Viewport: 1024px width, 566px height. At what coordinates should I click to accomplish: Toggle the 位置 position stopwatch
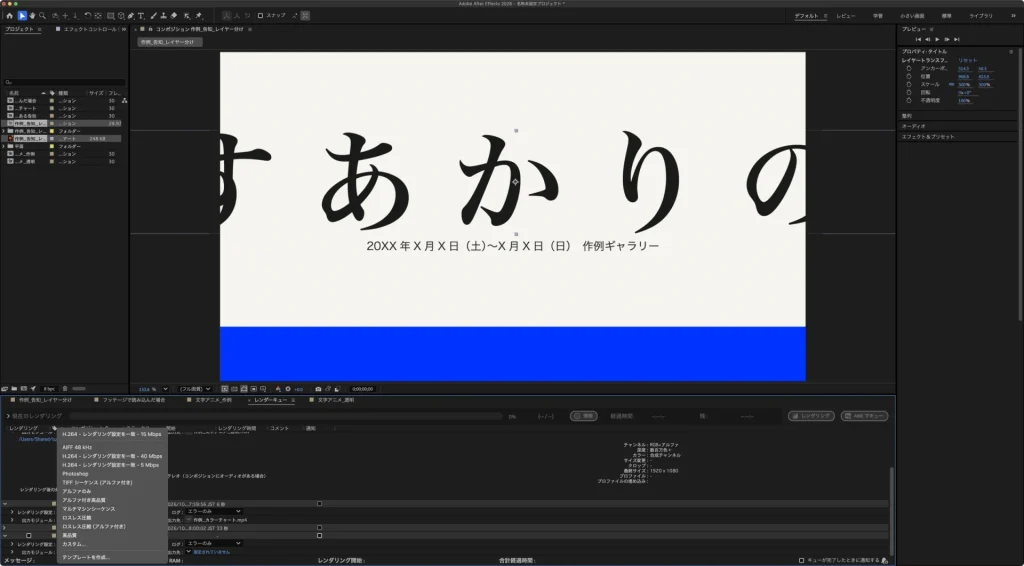pos(908,76)
